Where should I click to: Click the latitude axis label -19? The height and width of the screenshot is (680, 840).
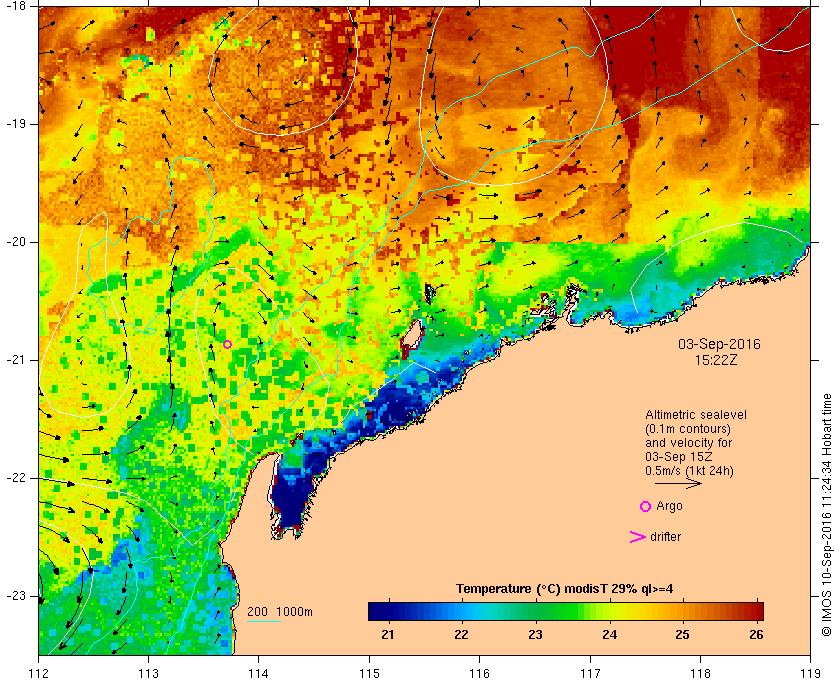15,124
